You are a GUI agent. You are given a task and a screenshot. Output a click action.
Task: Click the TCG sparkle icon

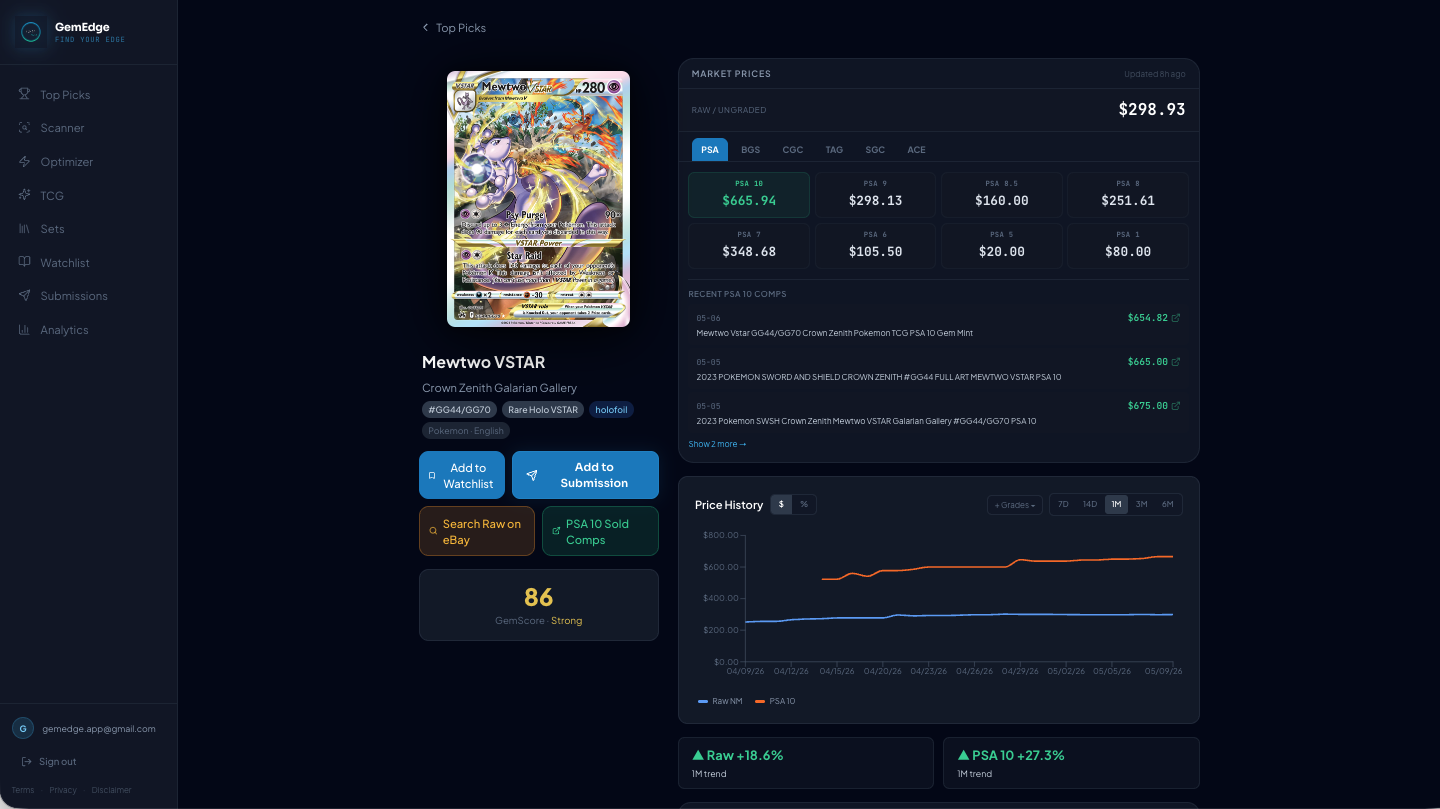(x=24, y=195)
